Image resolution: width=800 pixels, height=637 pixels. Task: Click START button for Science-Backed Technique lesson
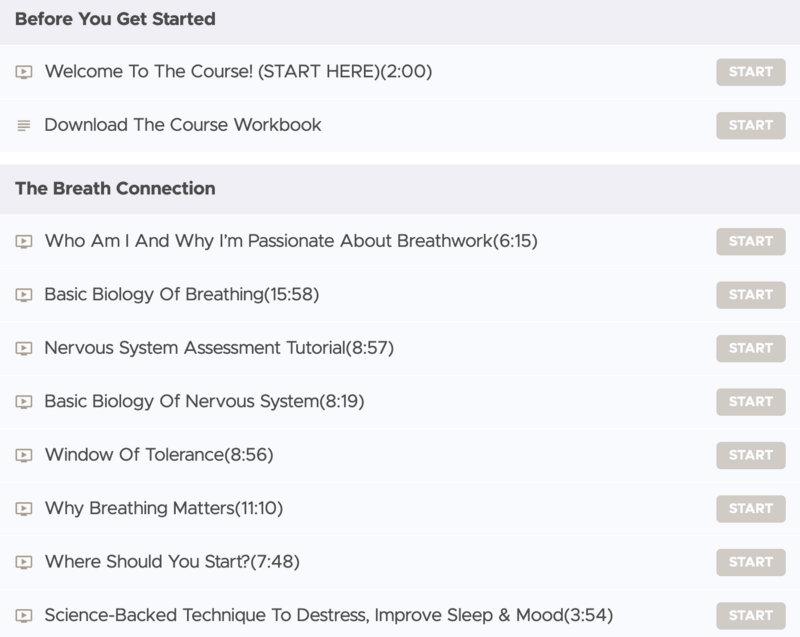751,616
